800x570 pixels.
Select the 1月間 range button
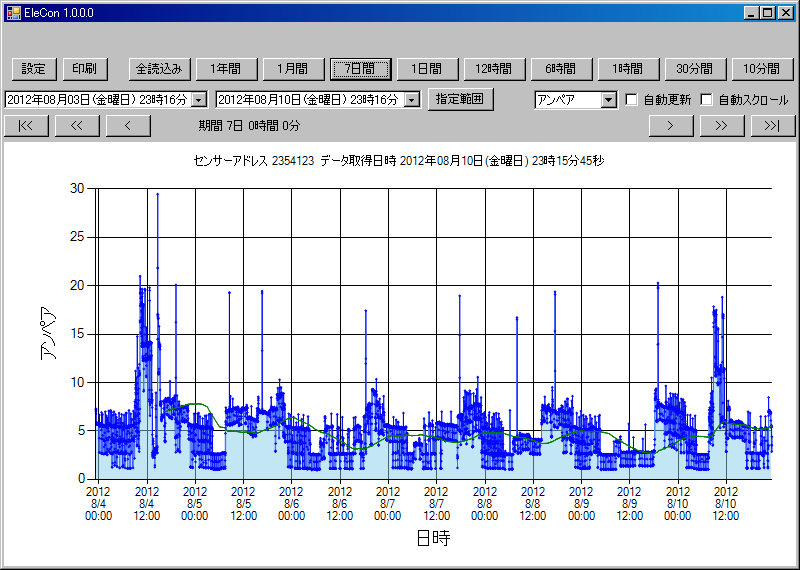(x=293, y=69)
